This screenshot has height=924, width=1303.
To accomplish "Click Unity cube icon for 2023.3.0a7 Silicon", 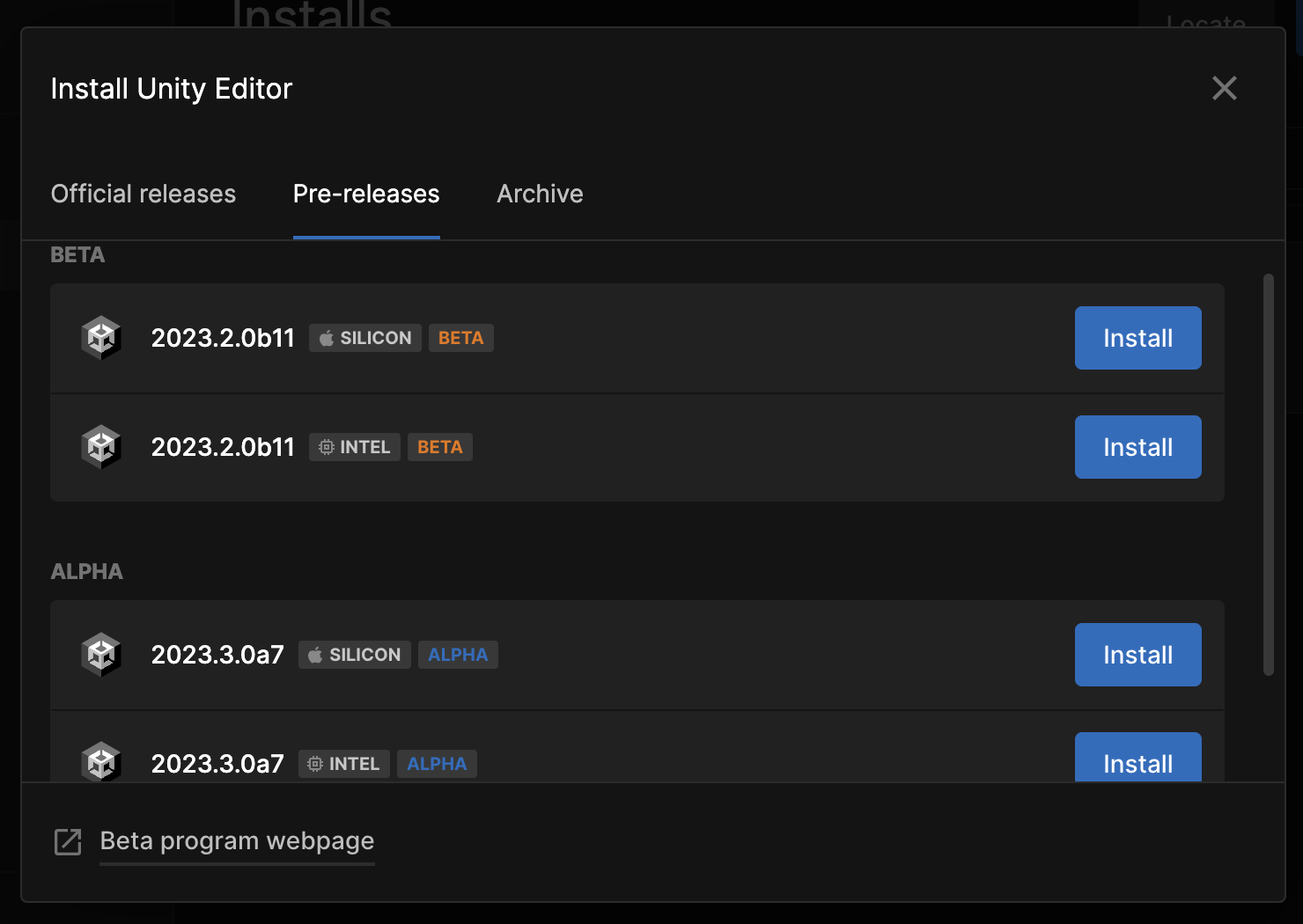I will coord(101,655).
